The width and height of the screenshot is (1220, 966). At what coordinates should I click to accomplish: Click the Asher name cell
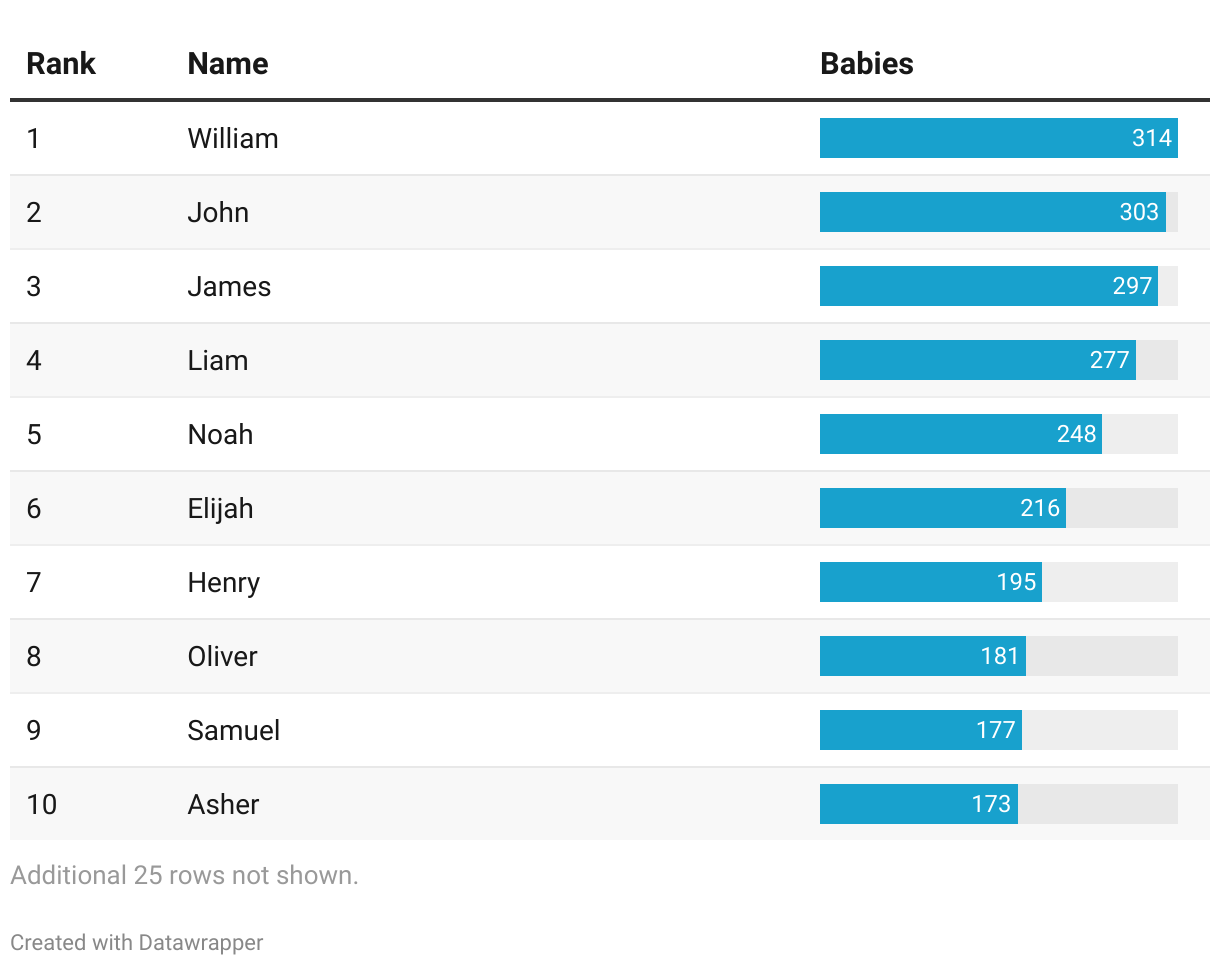[x=223, y=804]
